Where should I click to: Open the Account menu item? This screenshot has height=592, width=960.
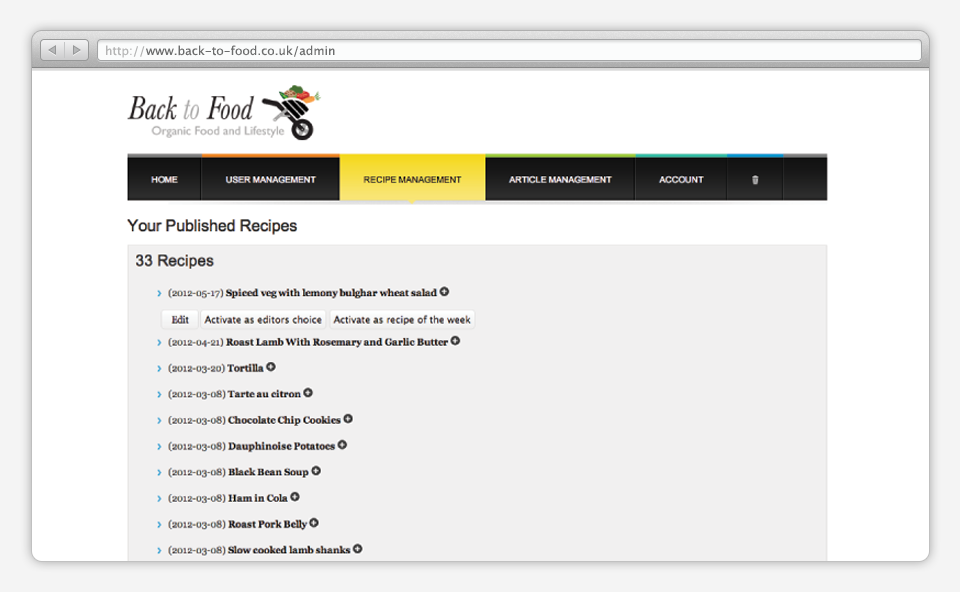681,179
